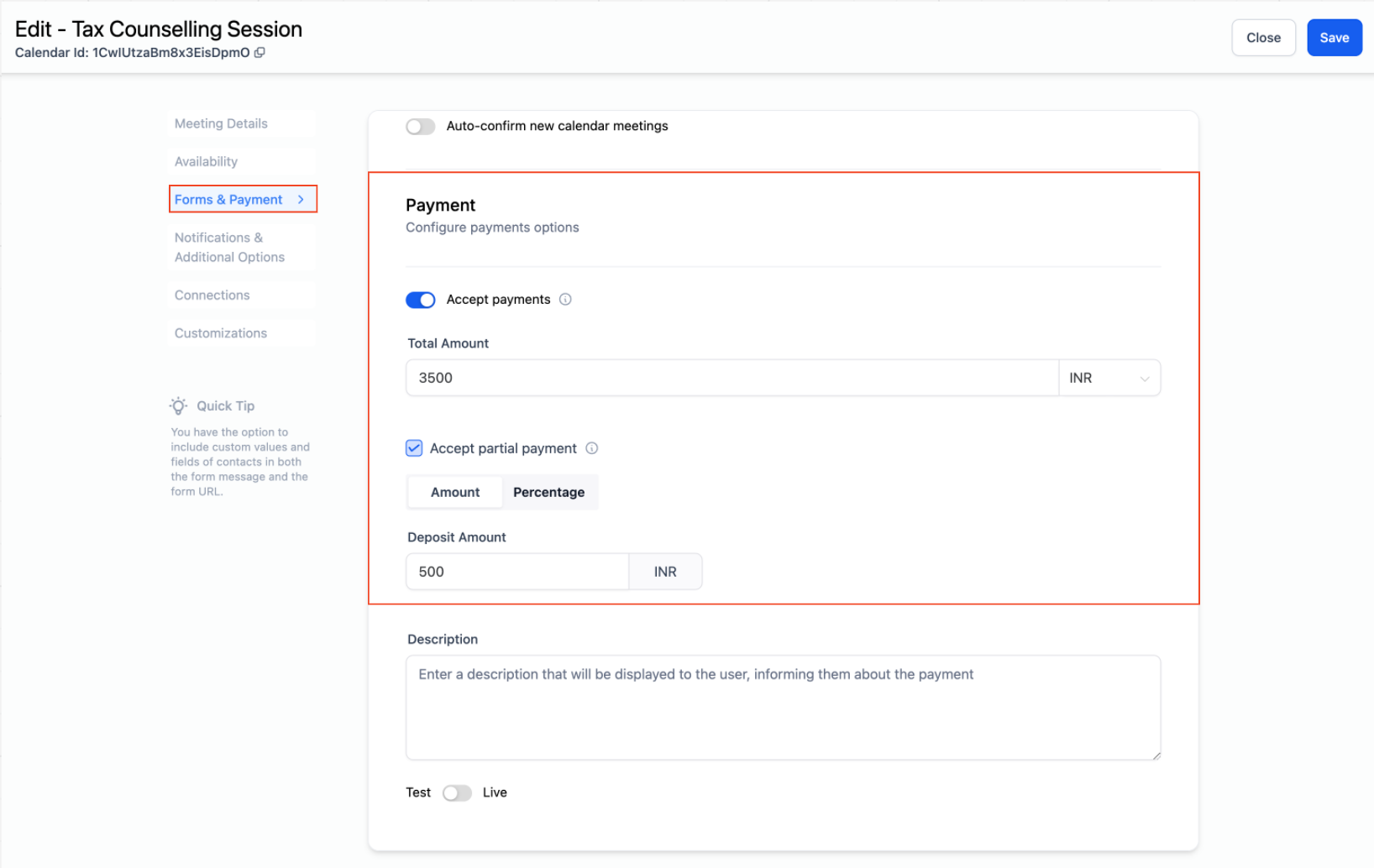Open Meeting Details section
The image size is (1374, 868).
tap(221, 123)
